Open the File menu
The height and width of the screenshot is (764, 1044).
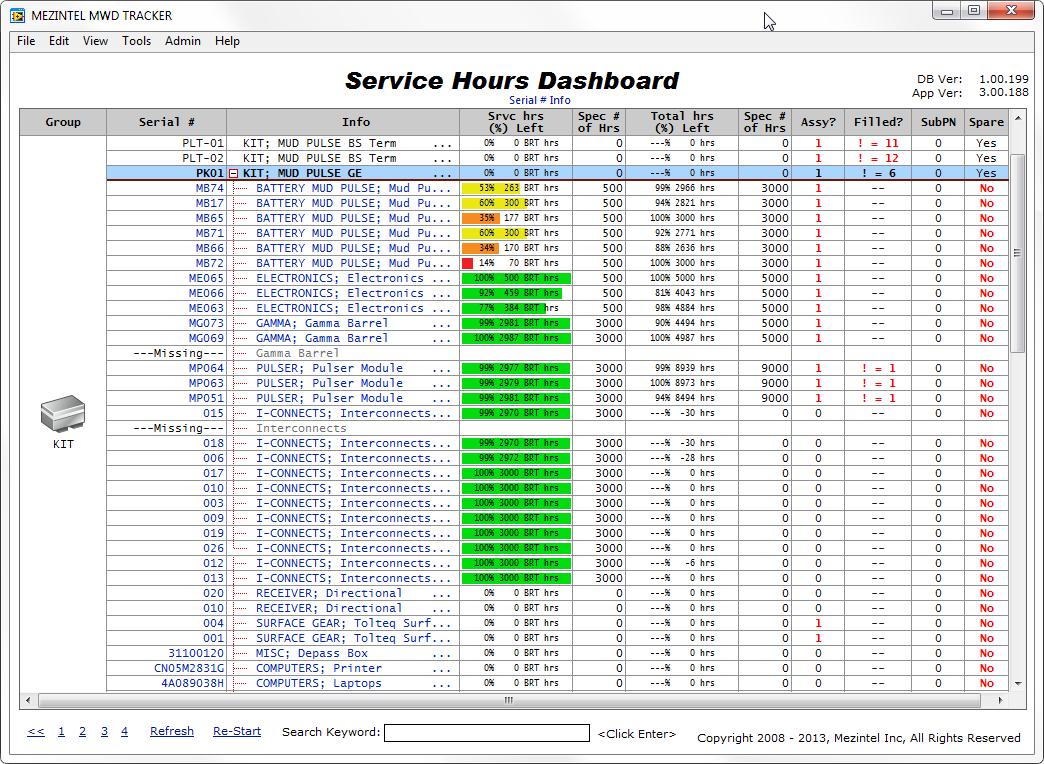(x=26, y=41)
